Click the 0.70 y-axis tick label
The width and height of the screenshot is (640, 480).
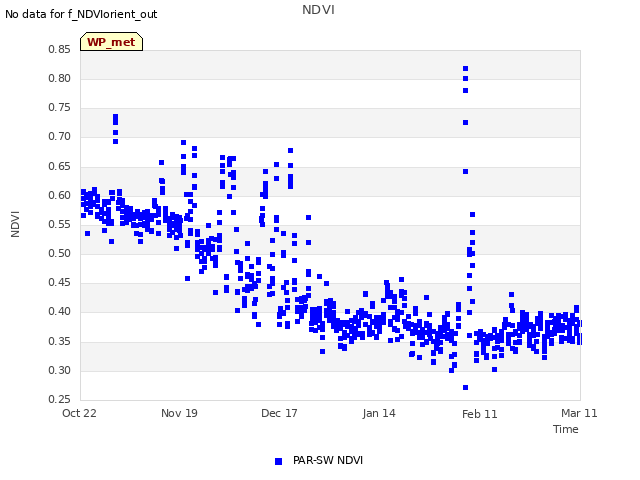pos(60,136)
